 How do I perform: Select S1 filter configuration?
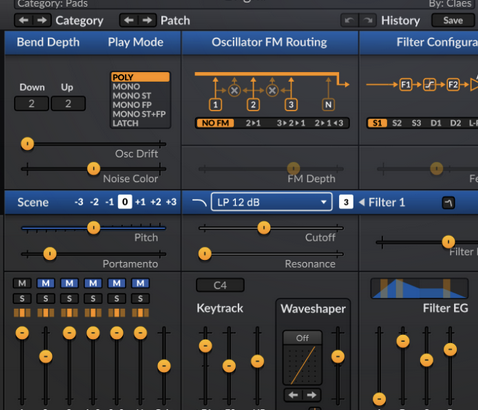click(377, 123)
